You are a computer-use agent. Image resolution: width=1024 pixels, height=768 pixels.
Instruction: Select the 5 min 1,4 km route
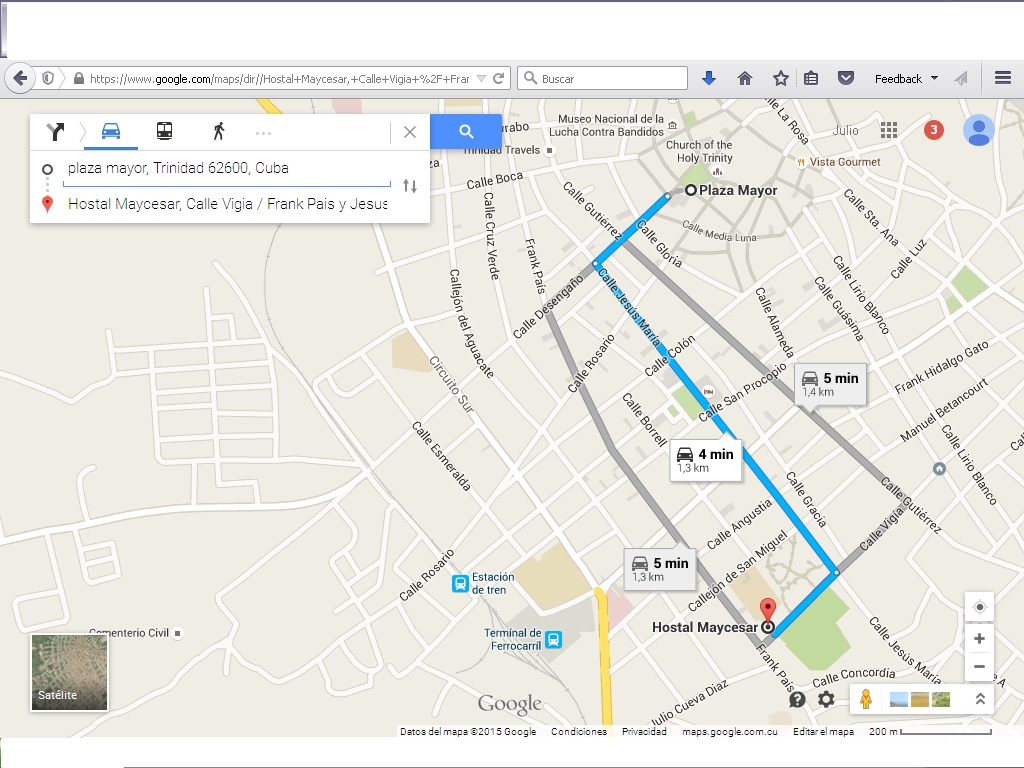click(831, 384)
